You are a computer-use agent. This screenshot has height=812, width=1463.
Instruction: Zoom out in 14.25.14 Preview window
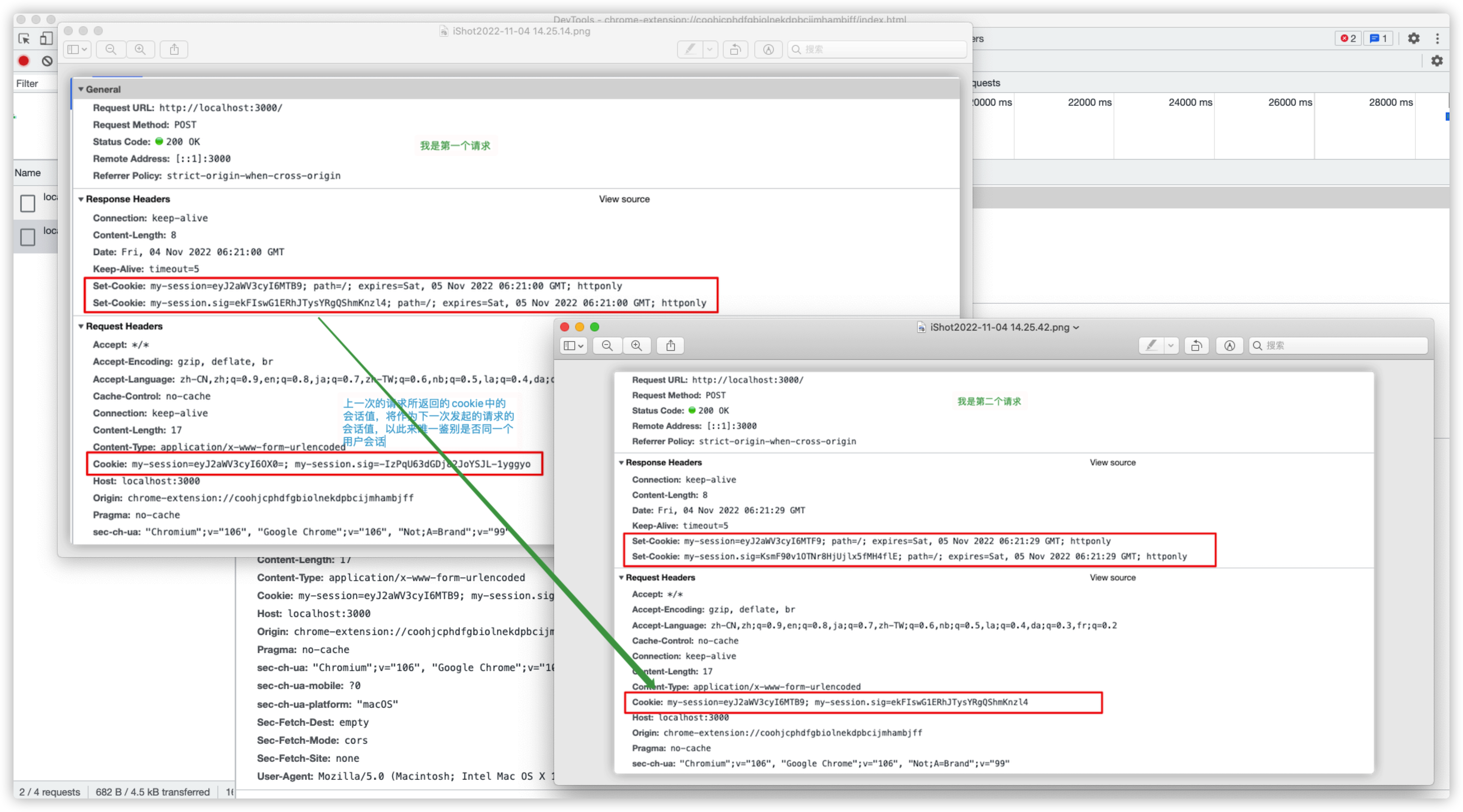[111, 49]
